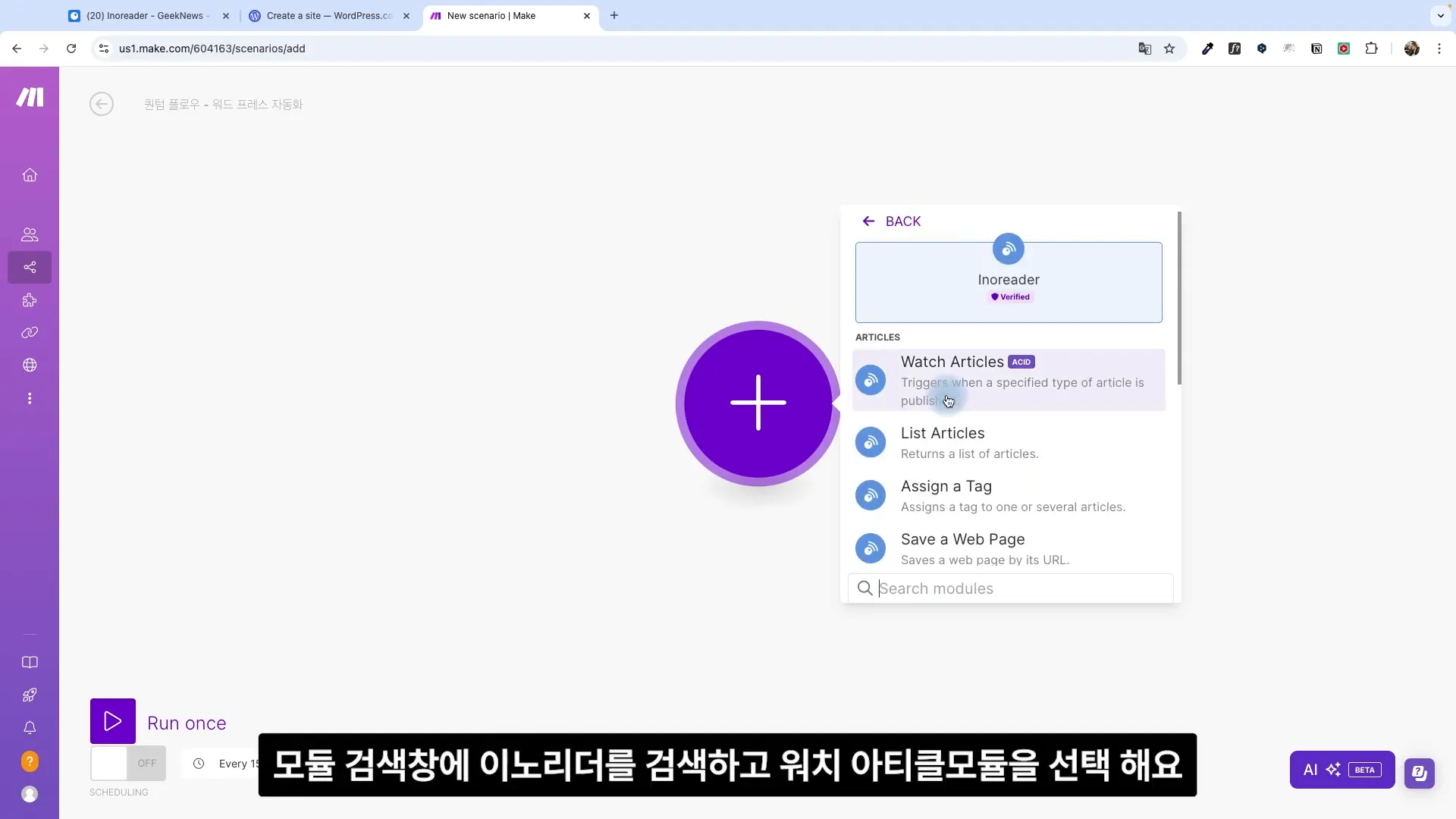Click the List Articles module icon
The width and height of the screenshot is (1456, 819).
pos(870,442)
